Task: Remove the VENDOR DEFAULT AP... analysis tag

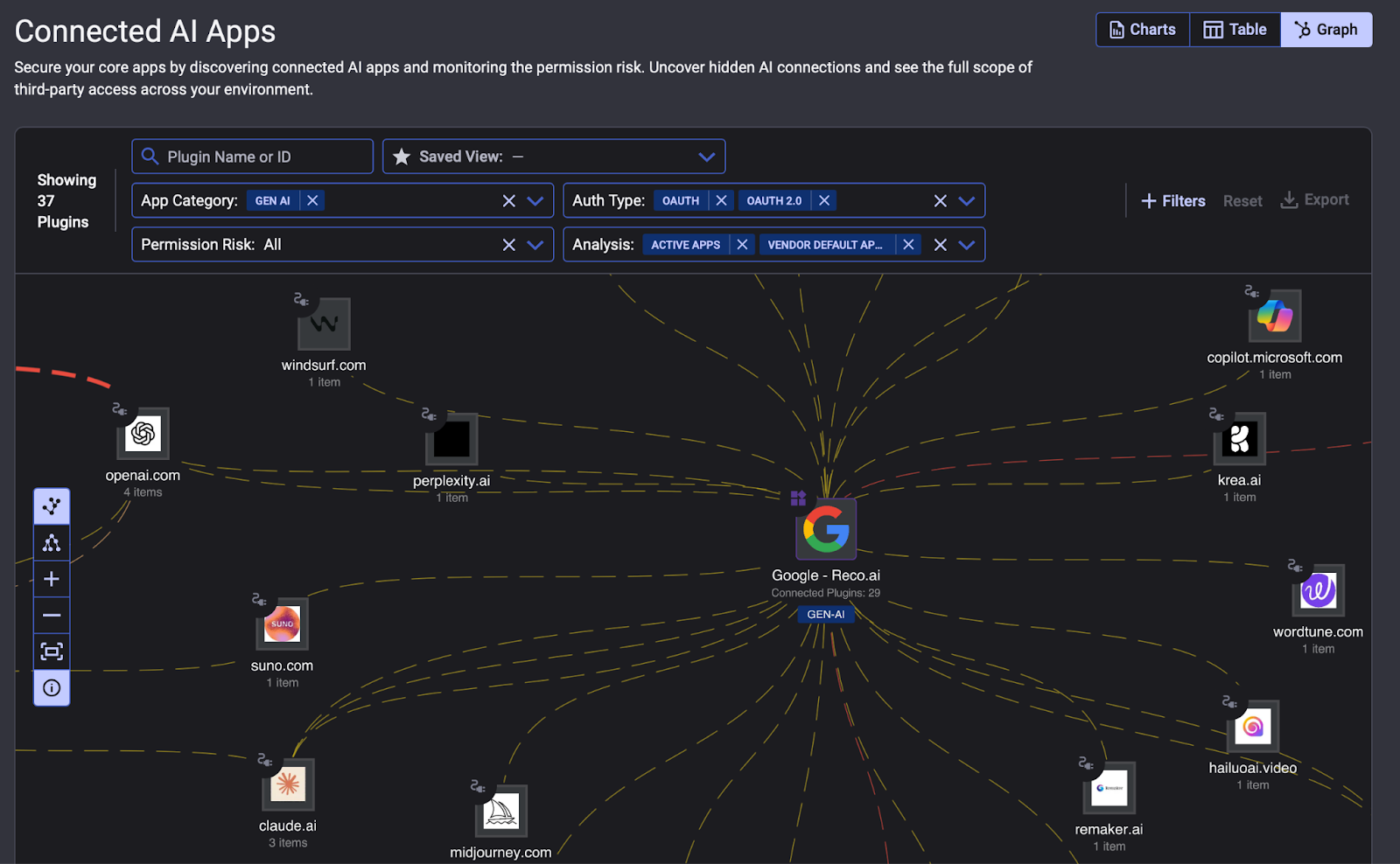Action: [908, 244]
